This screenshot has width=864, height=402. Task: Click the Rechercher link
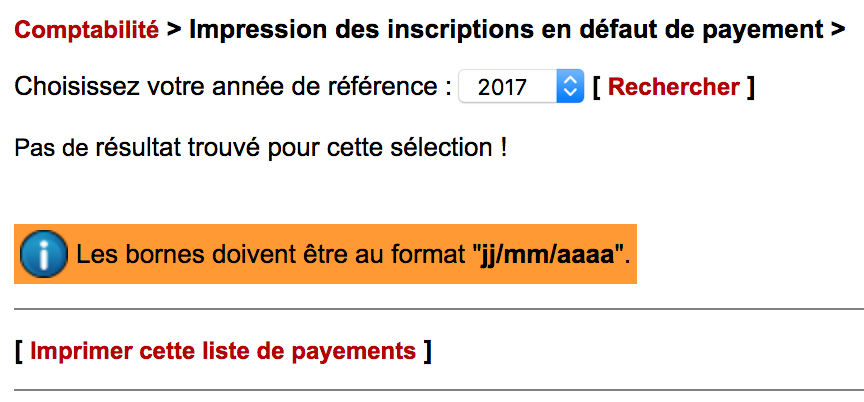coord(673,87)
